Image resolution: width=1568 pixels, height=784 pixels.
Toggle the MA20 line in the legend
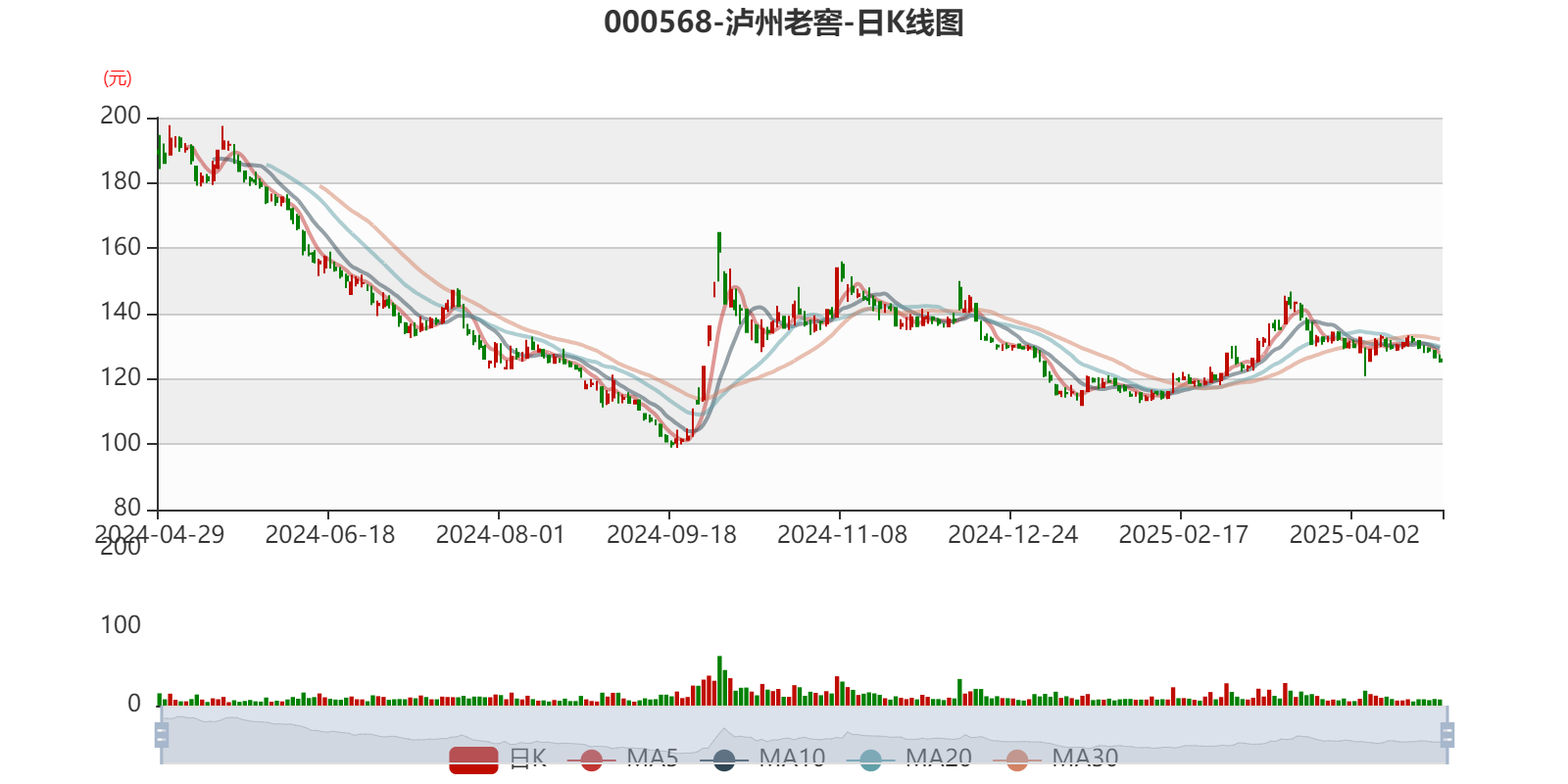point(908,759)
